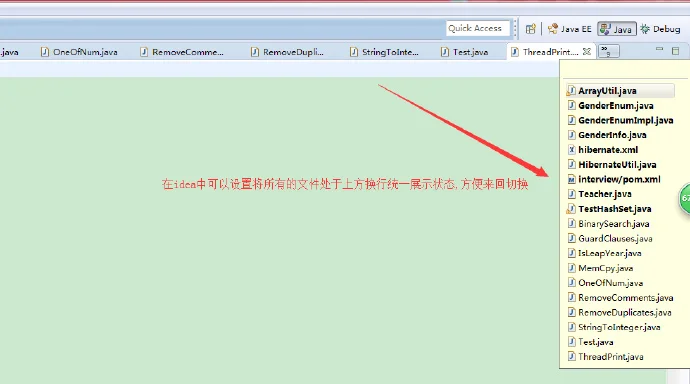This screenshot has width=690, height=384.
Task: Switch to the Java EE perspective
Action: tap(569, 29)
